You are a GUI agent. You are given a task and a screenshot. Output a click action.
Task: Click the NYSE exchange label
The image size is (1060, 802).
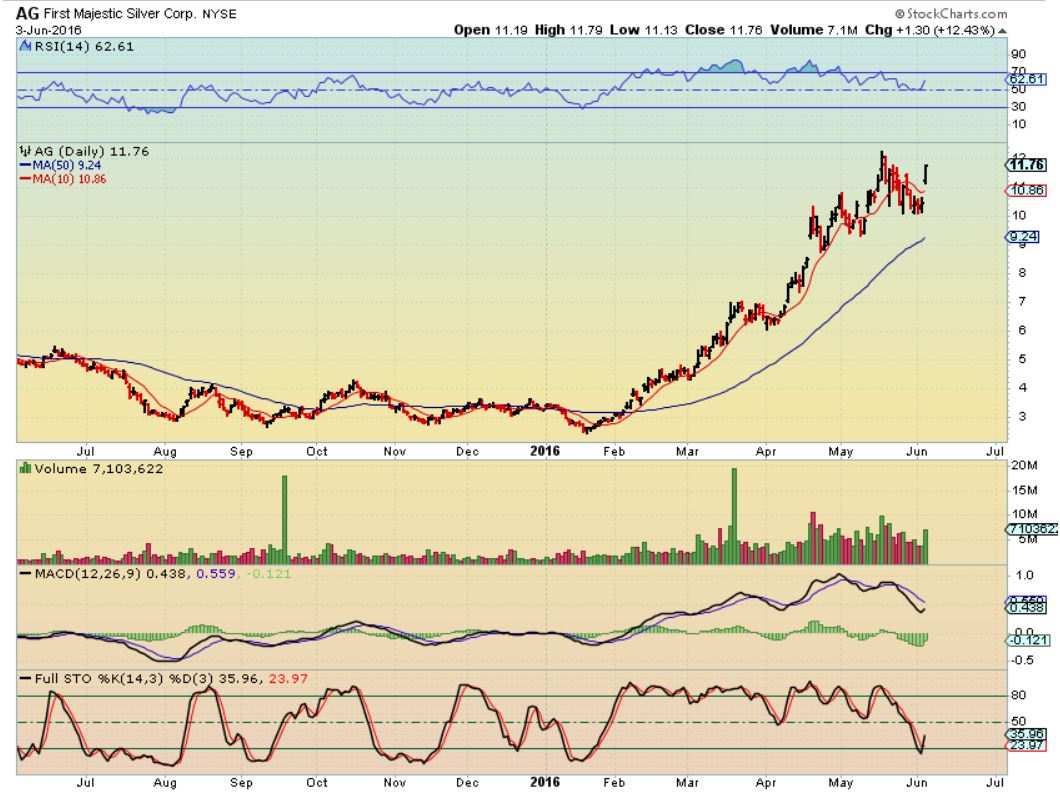219,14
